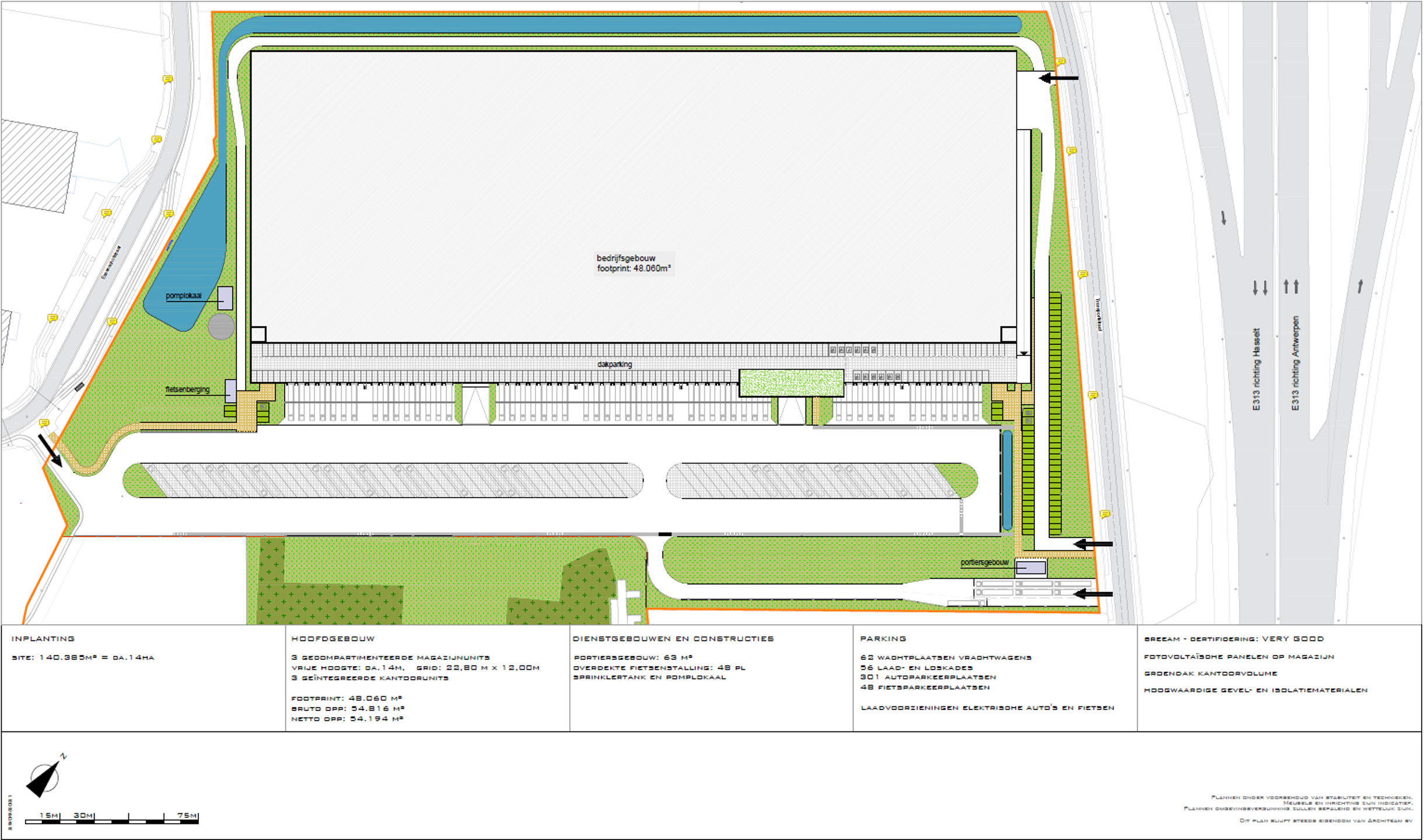Select comment note nearest the Transportlaan street label
Screen dimensions: 1424x840
click(x=1082, y=274)
